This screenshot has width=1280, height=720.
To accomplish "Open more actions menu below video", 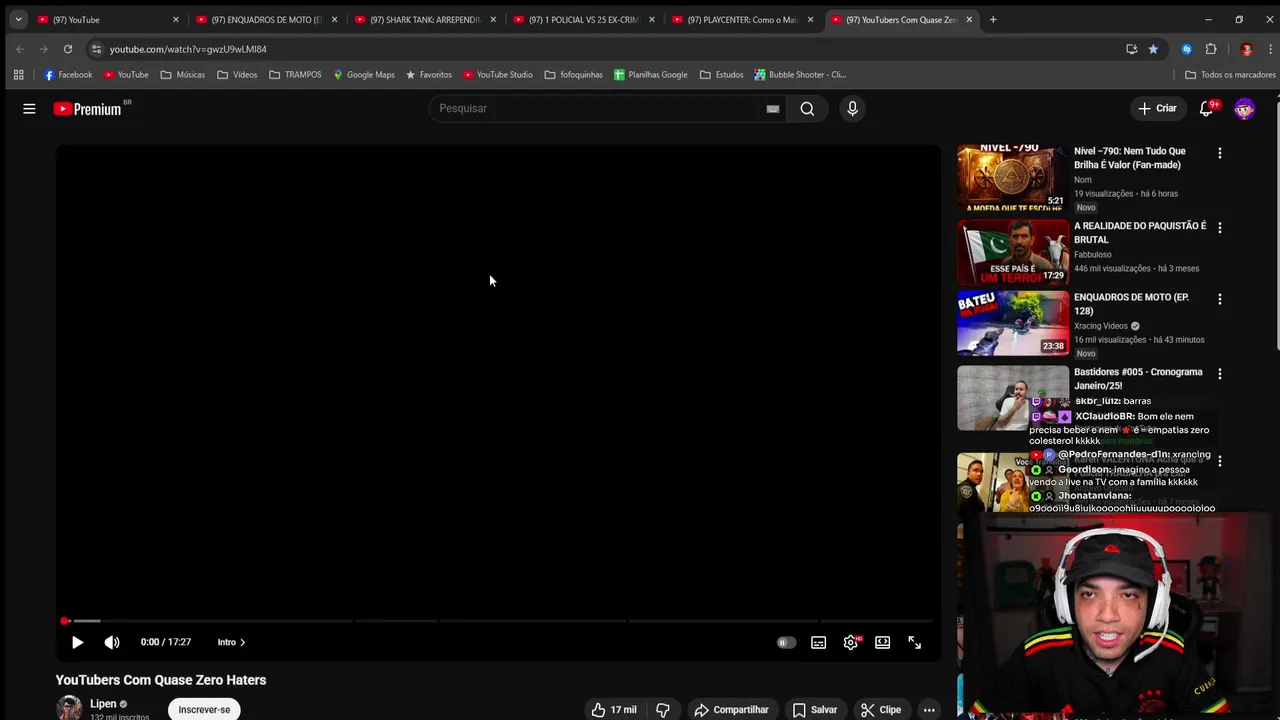I will [929, 710].
